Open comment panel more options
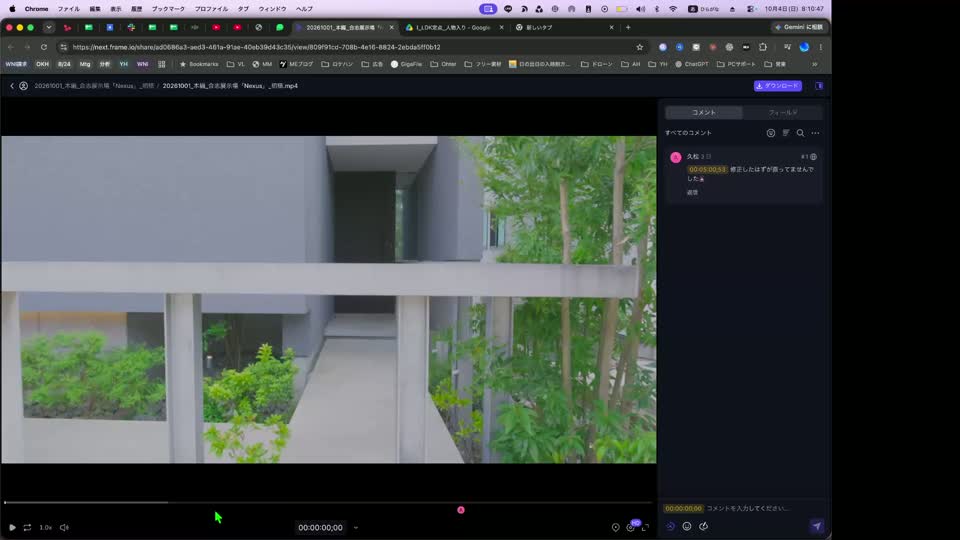Viewport: 960px width, 540px height. (x=816, y=133)
